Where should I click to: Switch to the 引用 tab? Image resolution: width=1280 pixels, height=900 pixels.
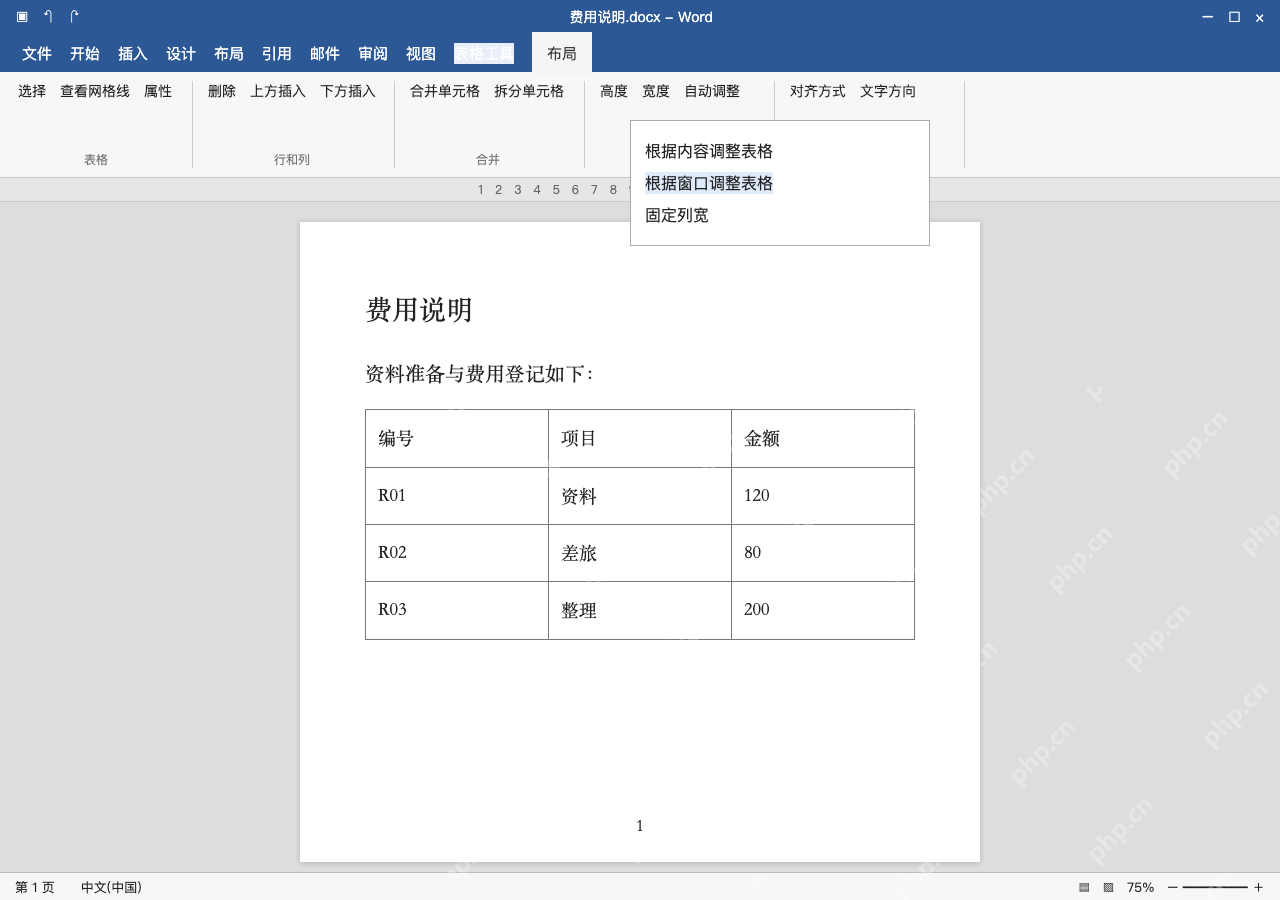[277, 54]
